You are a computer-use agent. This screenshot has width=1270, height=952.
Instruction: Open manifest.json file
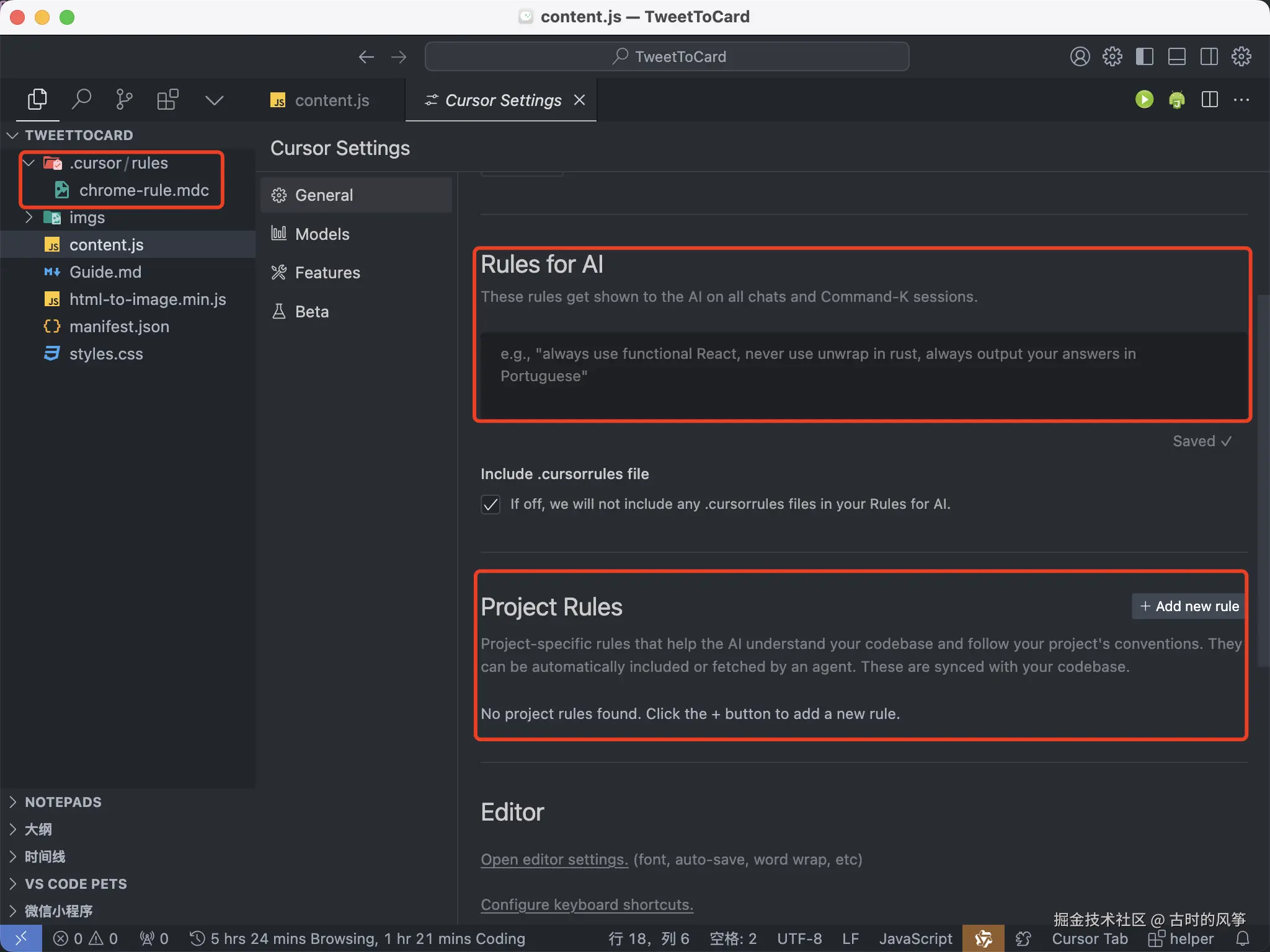[x=128, y=327]
